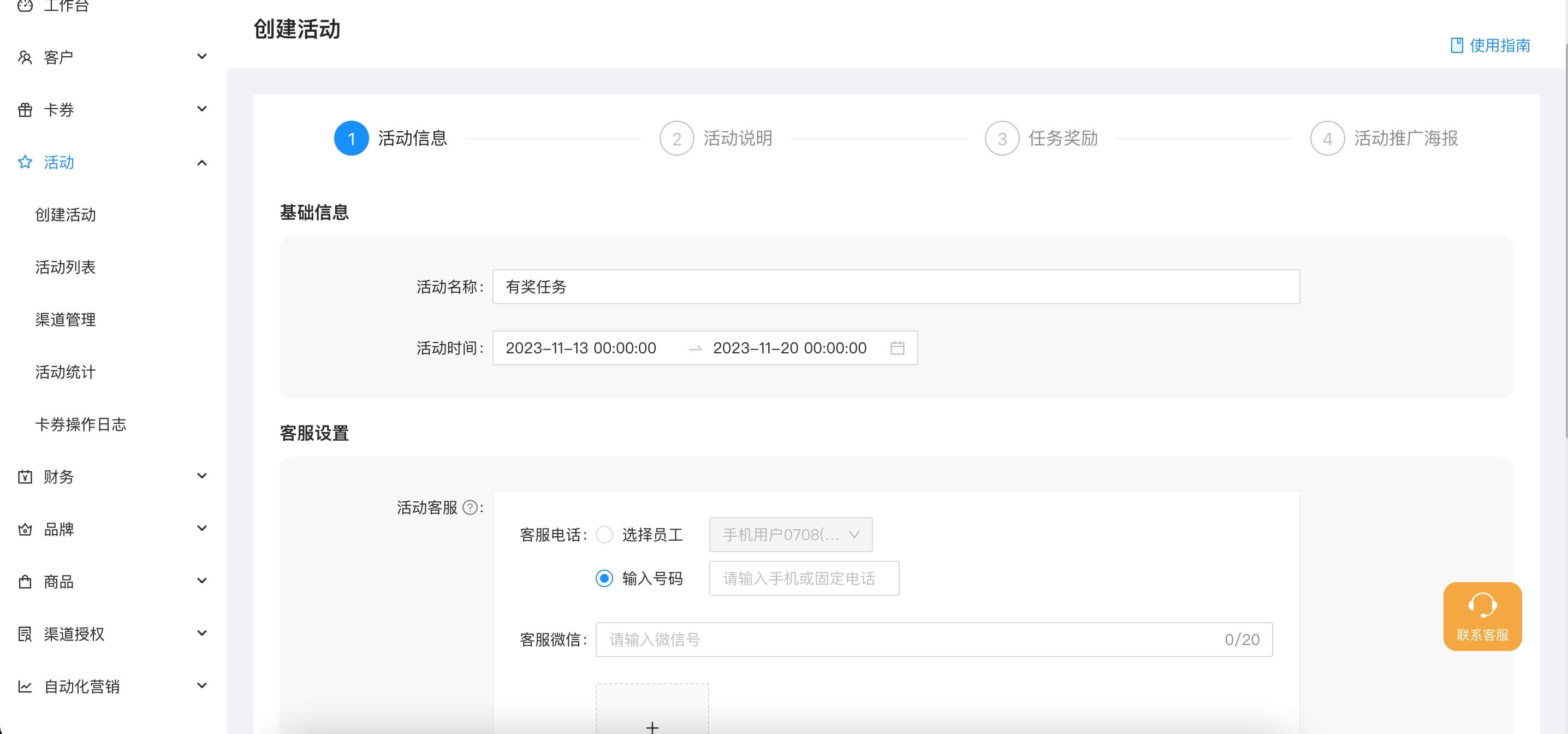Click the 财务 finance icon in sidebar
Image resolution: width=1568 pixels, height=734 pixels.
[25, 476]
